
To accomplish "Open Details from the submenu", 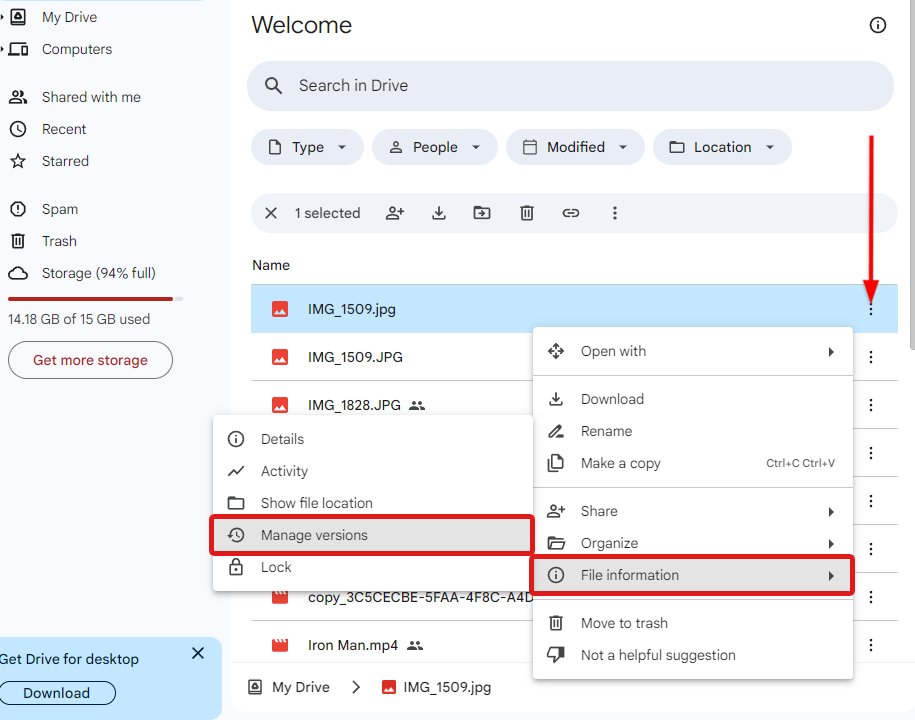I will (373, 439).
